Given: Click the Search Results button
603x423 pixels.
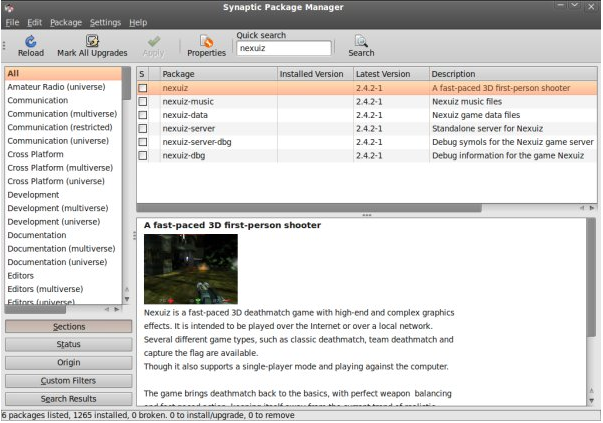Looking at the screenshot, I should [68, 399].
